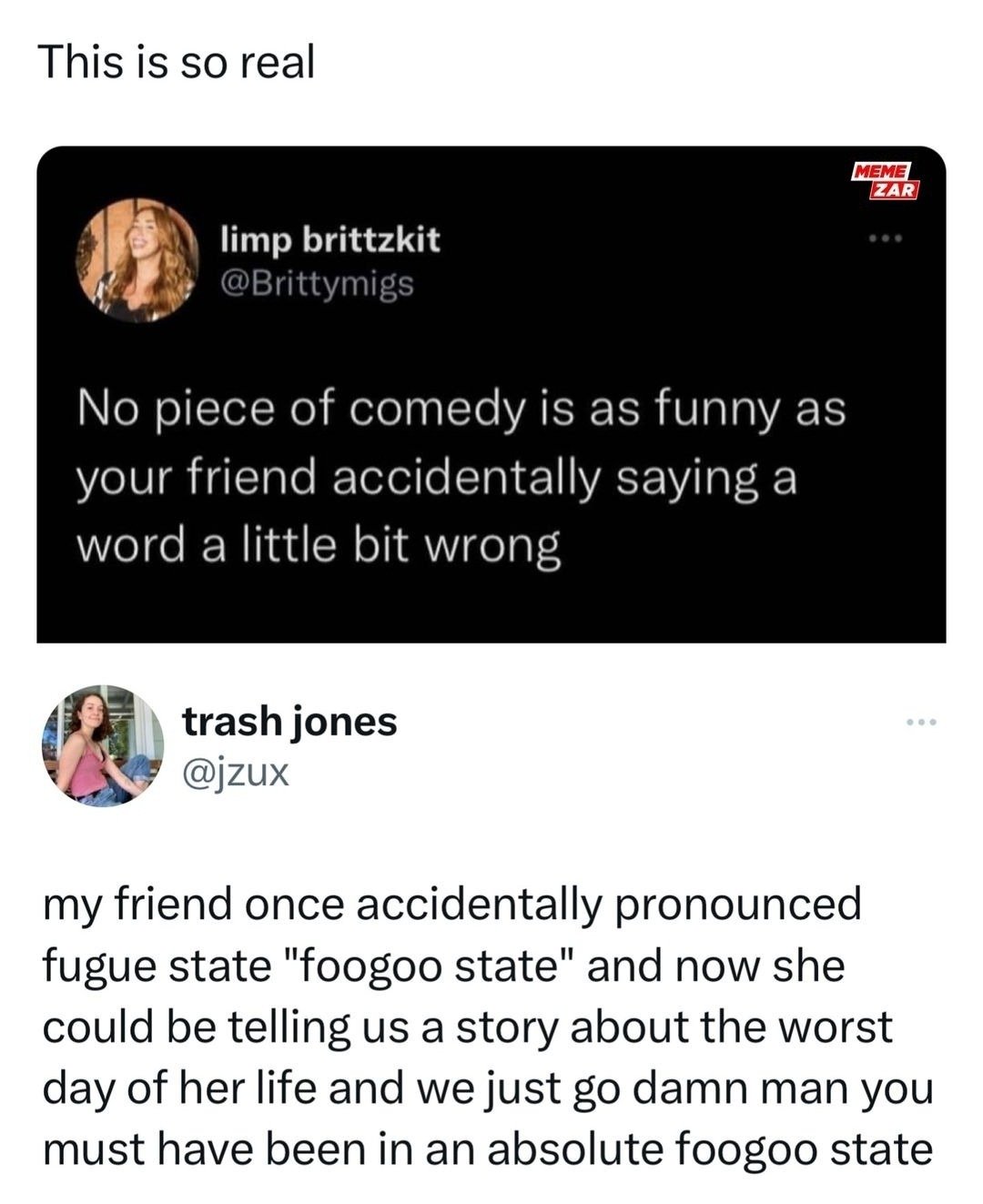Open the @Brittymigs handle link
This screenshot has height=1204, width=983.
318,284
